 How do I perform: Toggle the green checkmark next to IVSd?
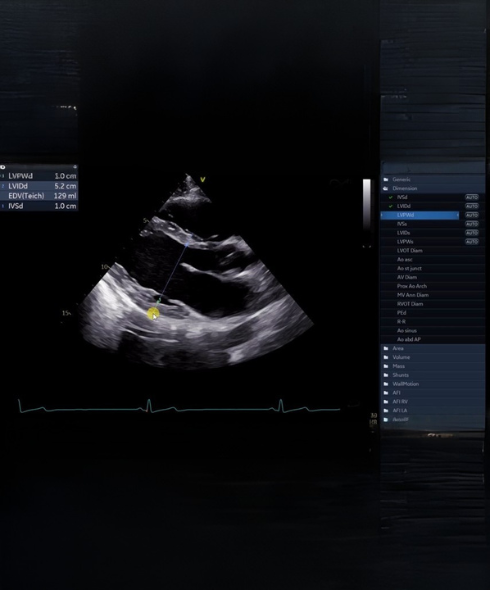391,197
